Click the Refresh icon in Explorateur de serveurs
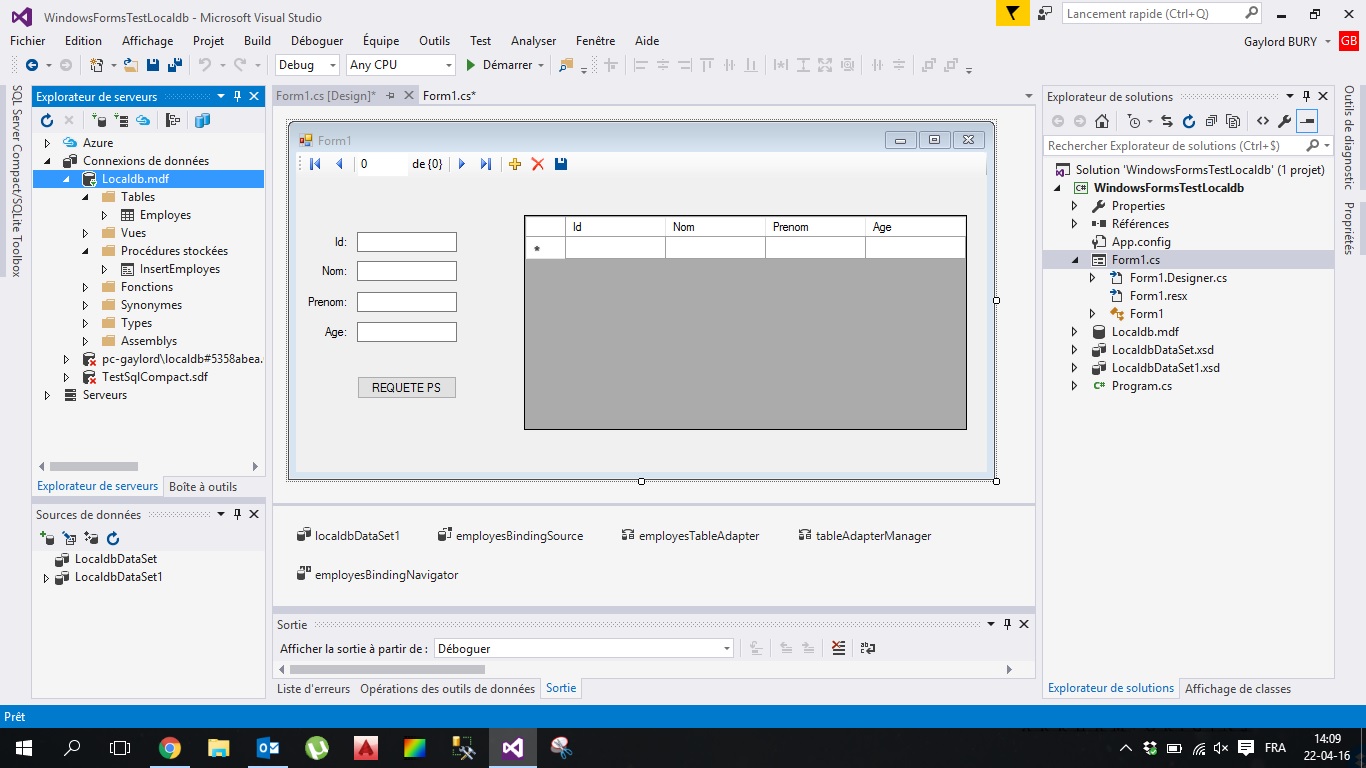Image resolution: width=1366 pixels, height=768 pixels. [x=46, y=121]
